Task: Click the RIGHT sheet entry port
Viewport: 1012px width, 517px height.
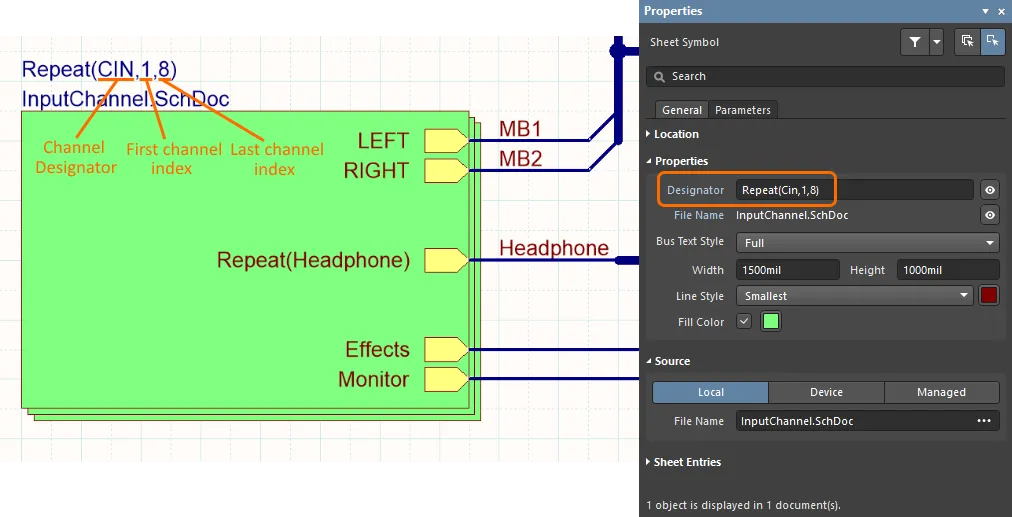Action: point(446,171)
